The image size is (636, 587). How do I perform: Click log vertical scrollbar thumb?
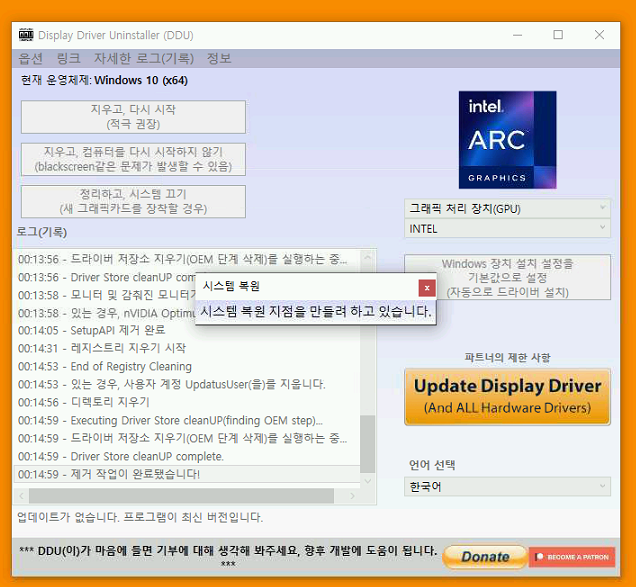(x=367, y=444)
